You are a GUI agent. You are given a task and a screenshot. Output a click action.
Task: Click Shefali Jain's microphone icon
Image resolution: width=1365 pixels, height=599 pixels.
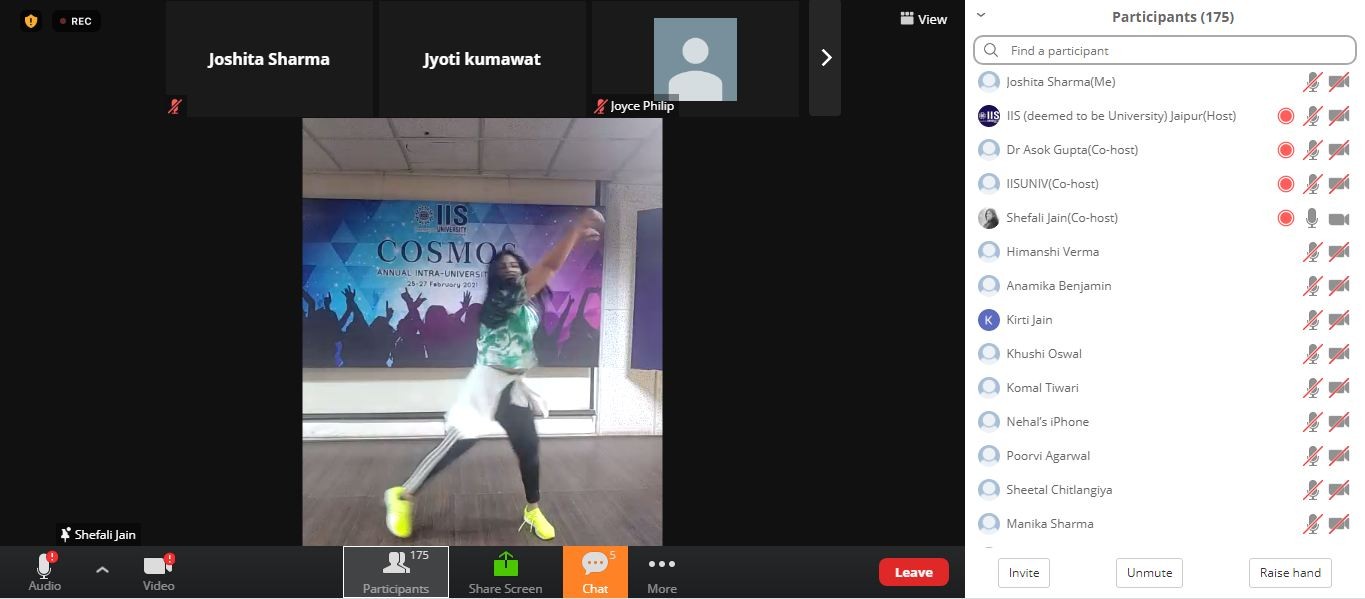[1312, 218]
